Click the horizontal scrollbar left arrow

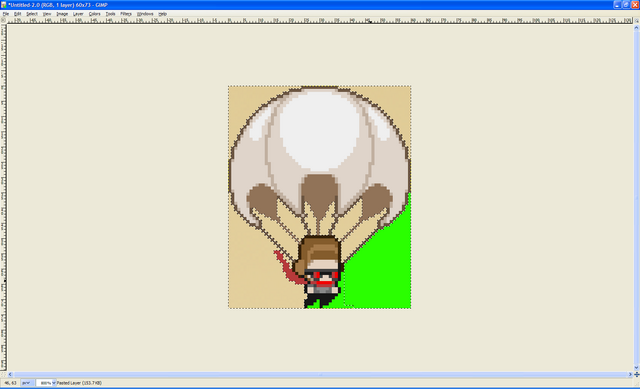10,374
